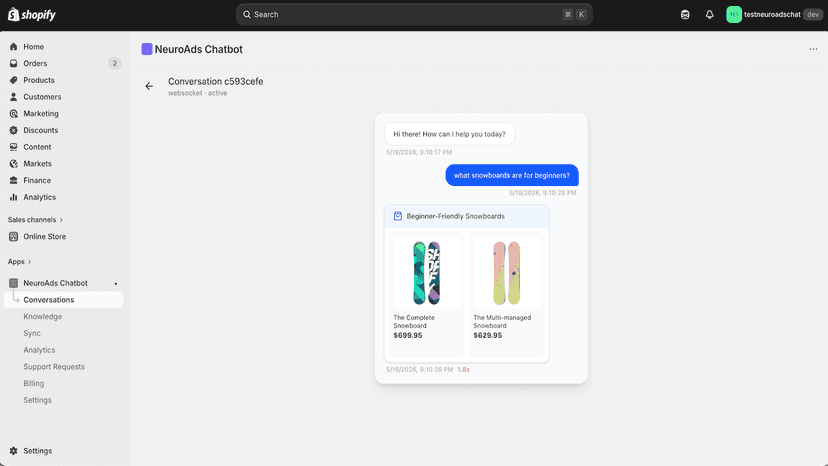The image size is (828, 466).
Task: Open NeuroAds Analytics subpage
Action: coord(39,350)
